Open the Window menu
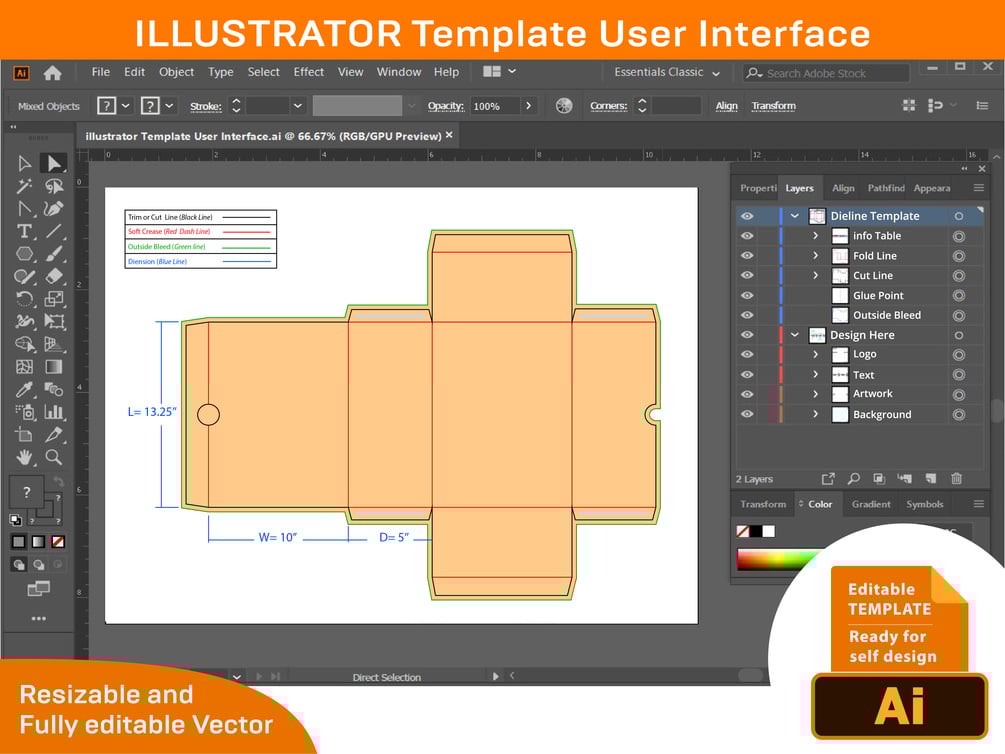1005x754 pixels. pos(399,72)
